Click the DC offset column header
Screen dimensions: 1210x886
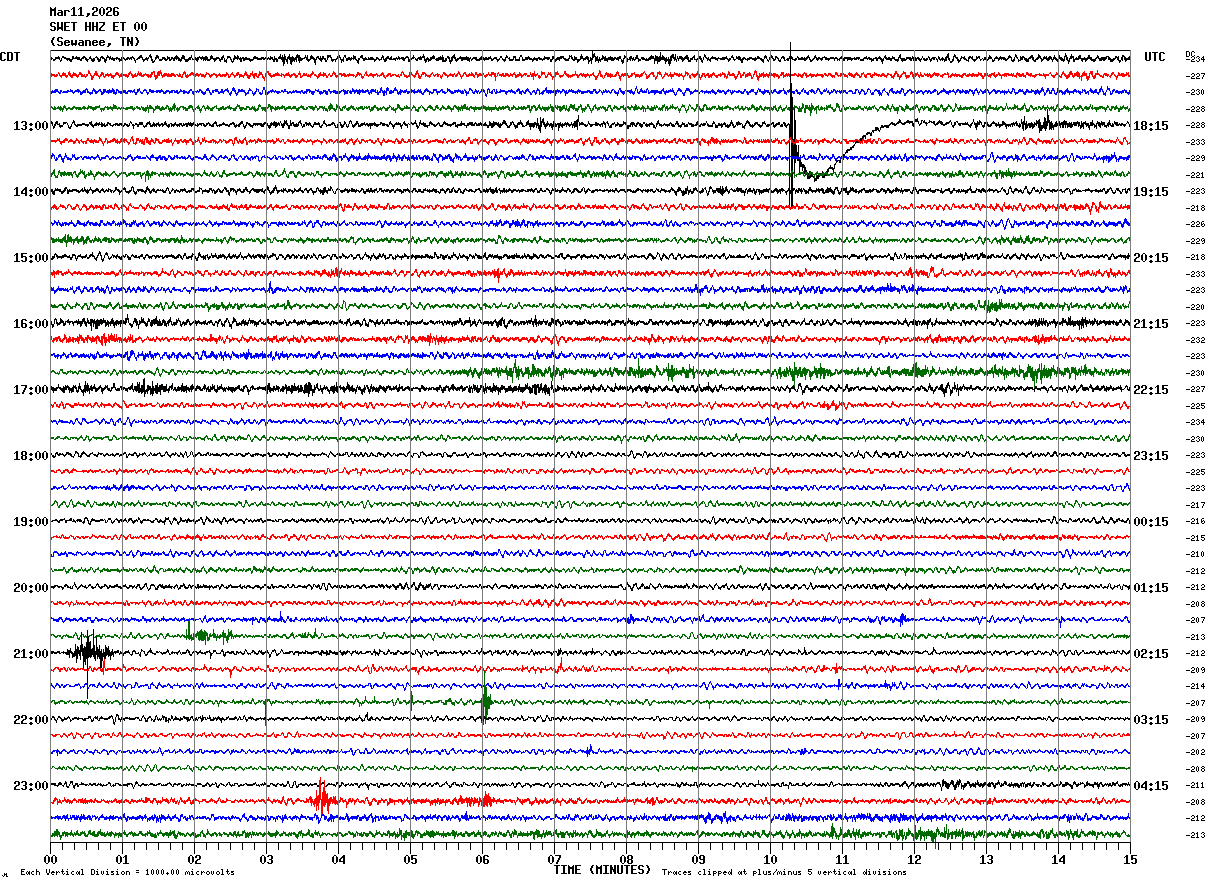pyautogui.click(x=1190, y=53)
